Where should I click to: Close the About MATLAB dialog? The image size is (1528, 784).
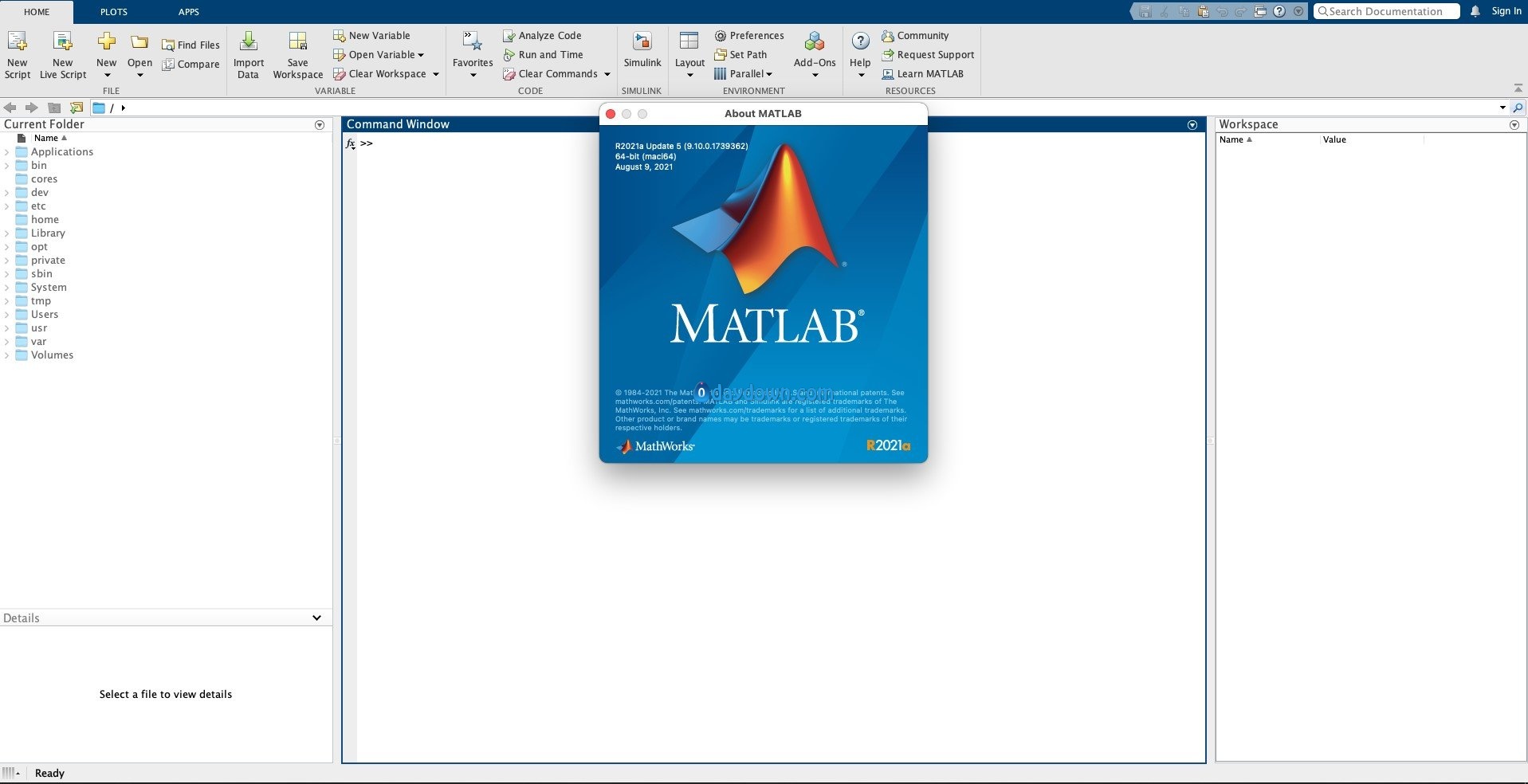click(611, 114)
